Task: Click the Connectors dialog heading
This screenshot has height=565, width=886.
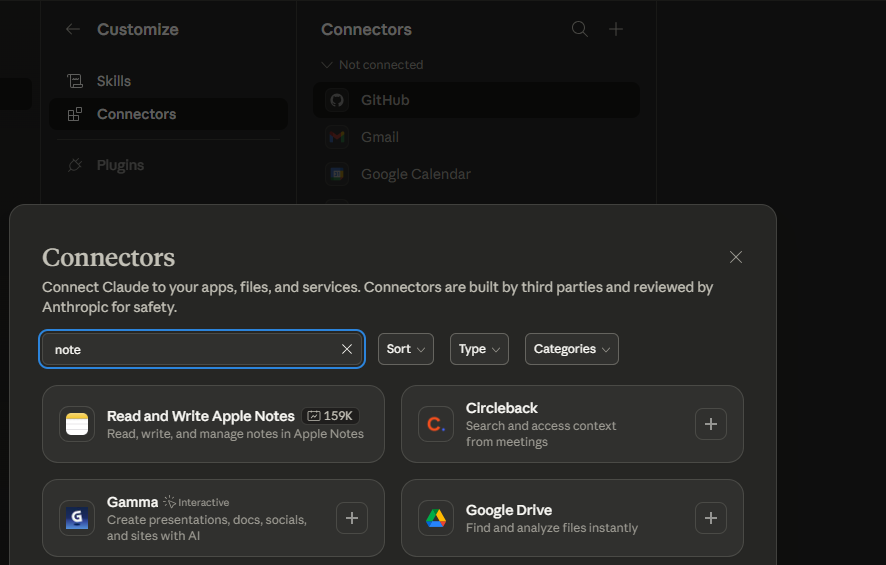Action: (x=108, y=258)
